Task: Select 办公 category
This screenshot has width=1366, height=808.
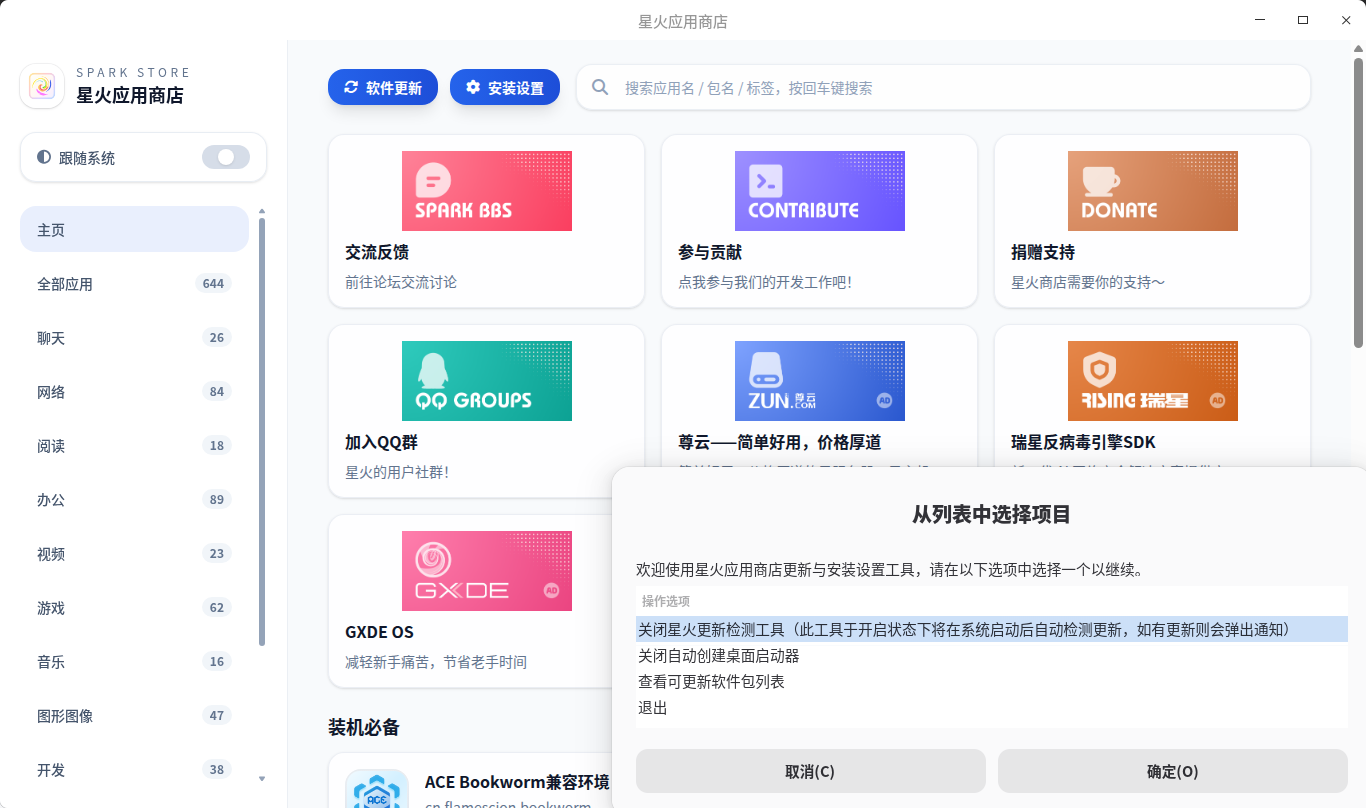Action: [x=134, y=499]
